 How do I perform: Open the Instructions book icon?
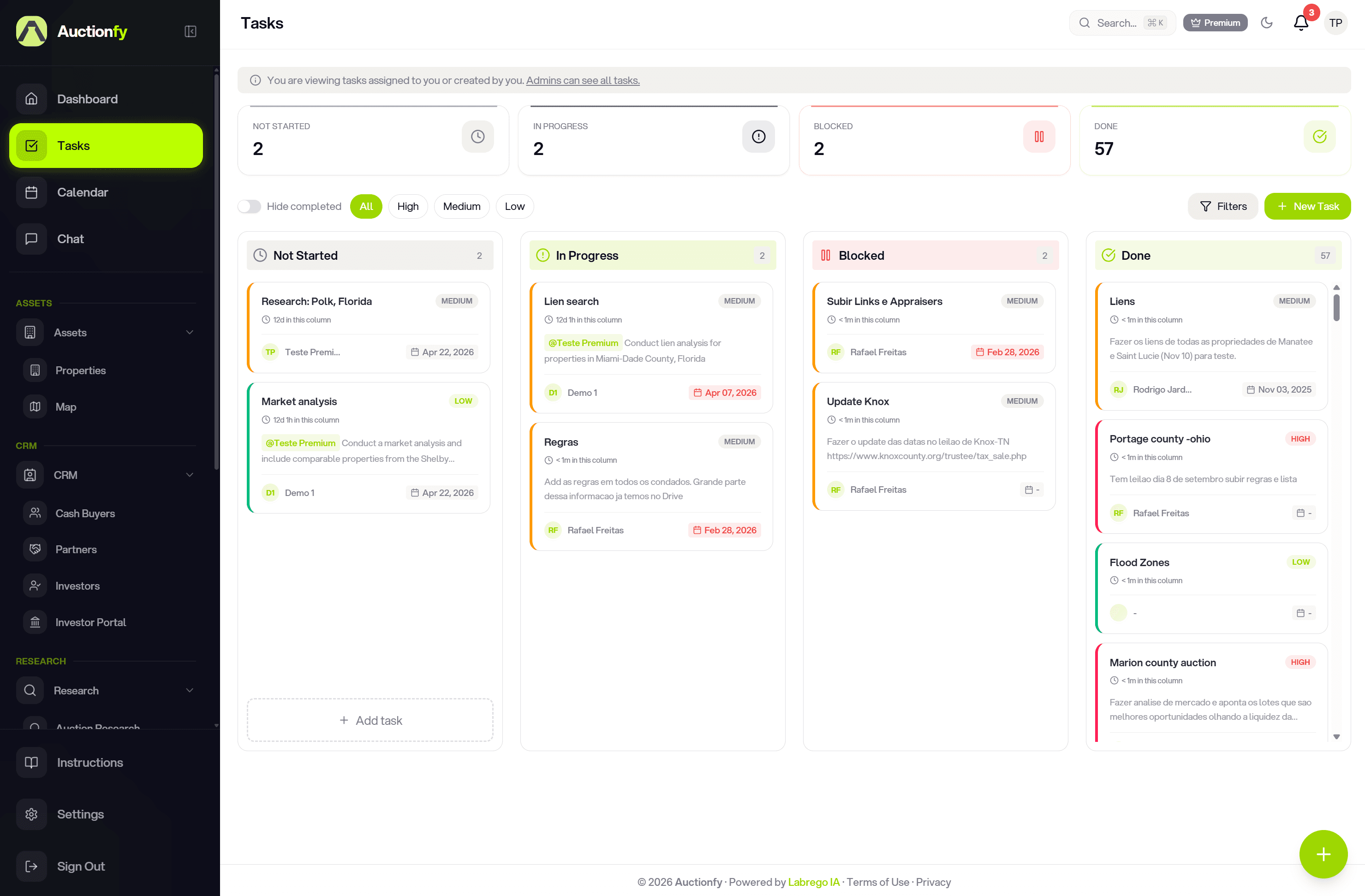[x=31, y=762]
